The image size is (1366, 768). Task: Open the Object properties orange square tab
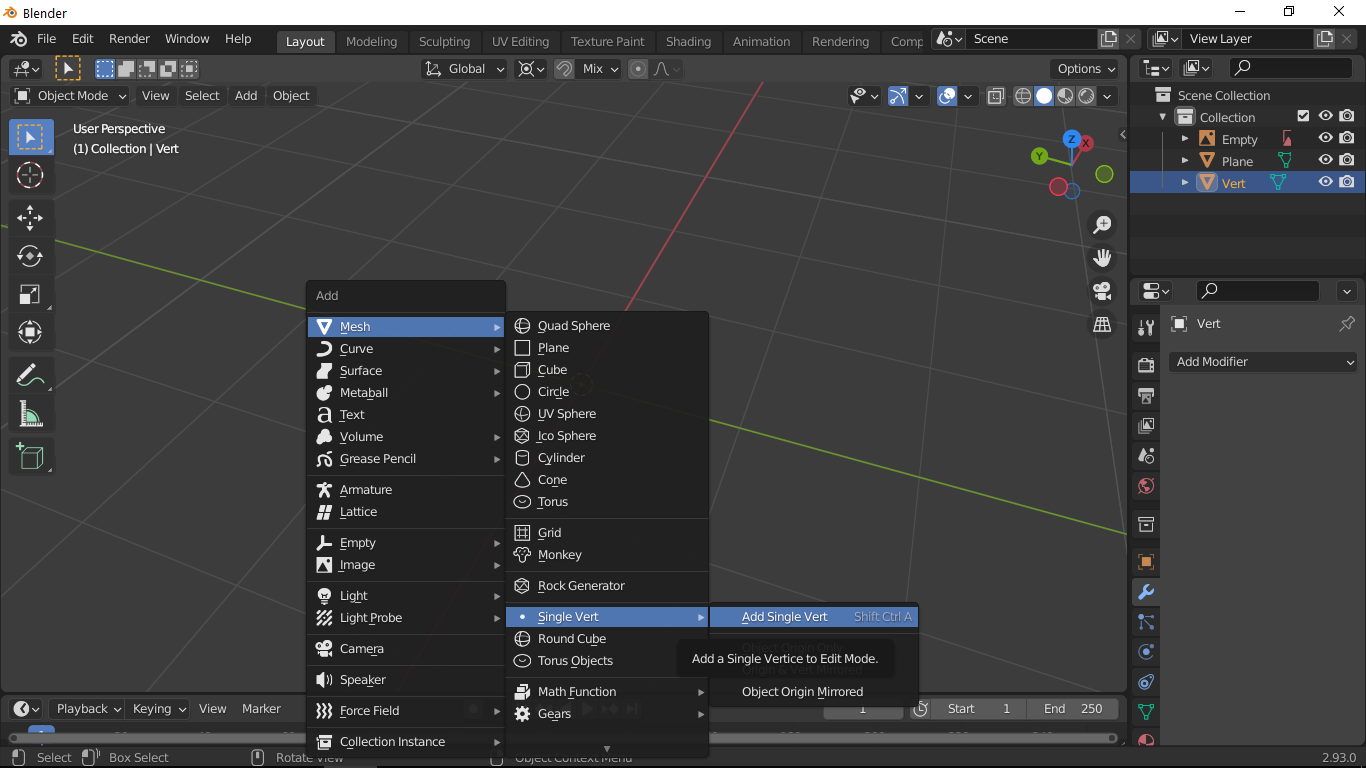1146,561
